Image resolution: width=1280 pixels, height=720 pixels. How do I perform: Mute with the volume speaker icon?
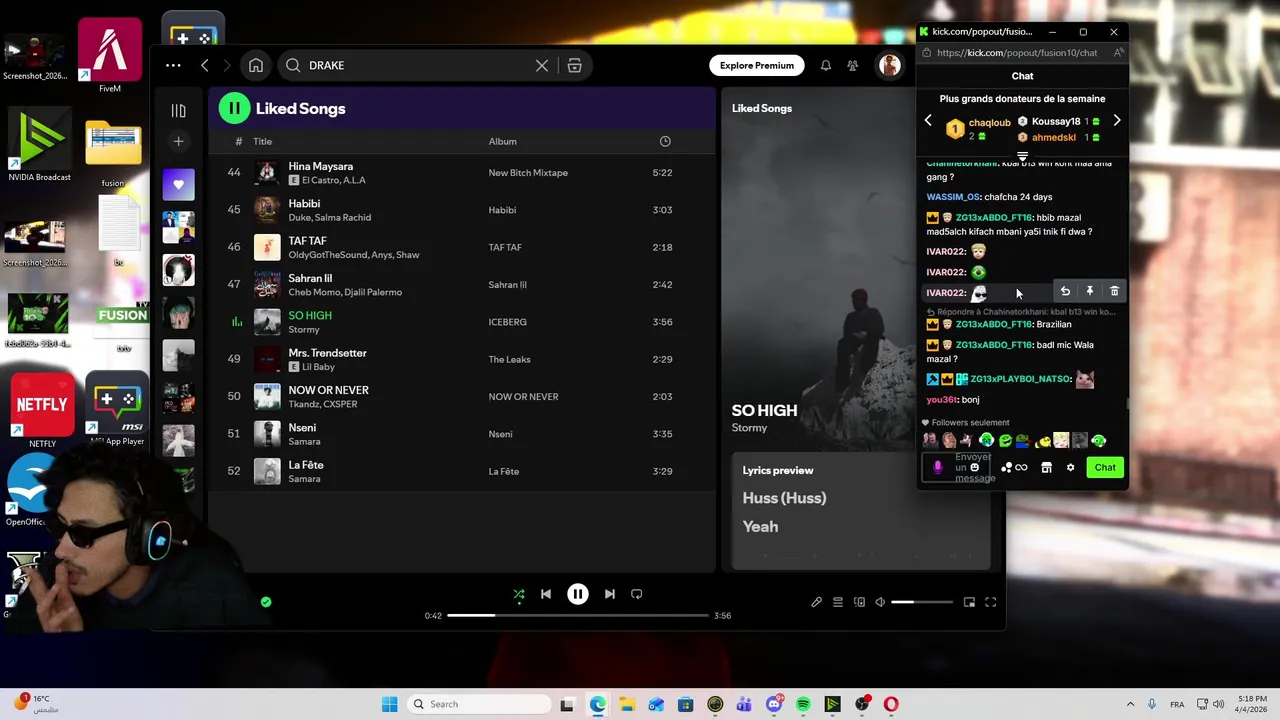tap(880, 602)
